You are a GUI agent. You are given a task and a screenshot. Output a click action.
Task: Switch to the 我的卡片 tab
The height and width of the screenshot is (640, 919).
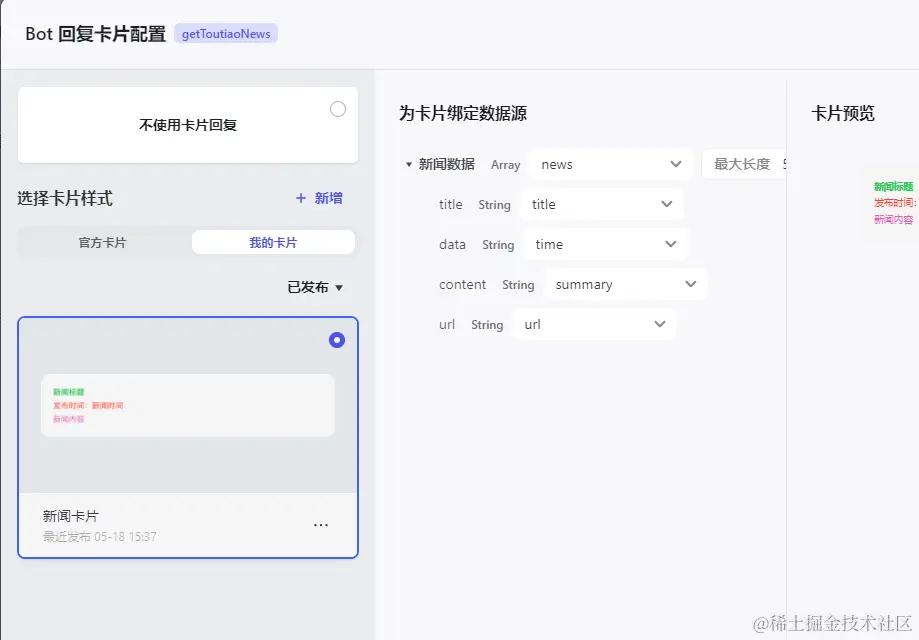coord(273,243)
